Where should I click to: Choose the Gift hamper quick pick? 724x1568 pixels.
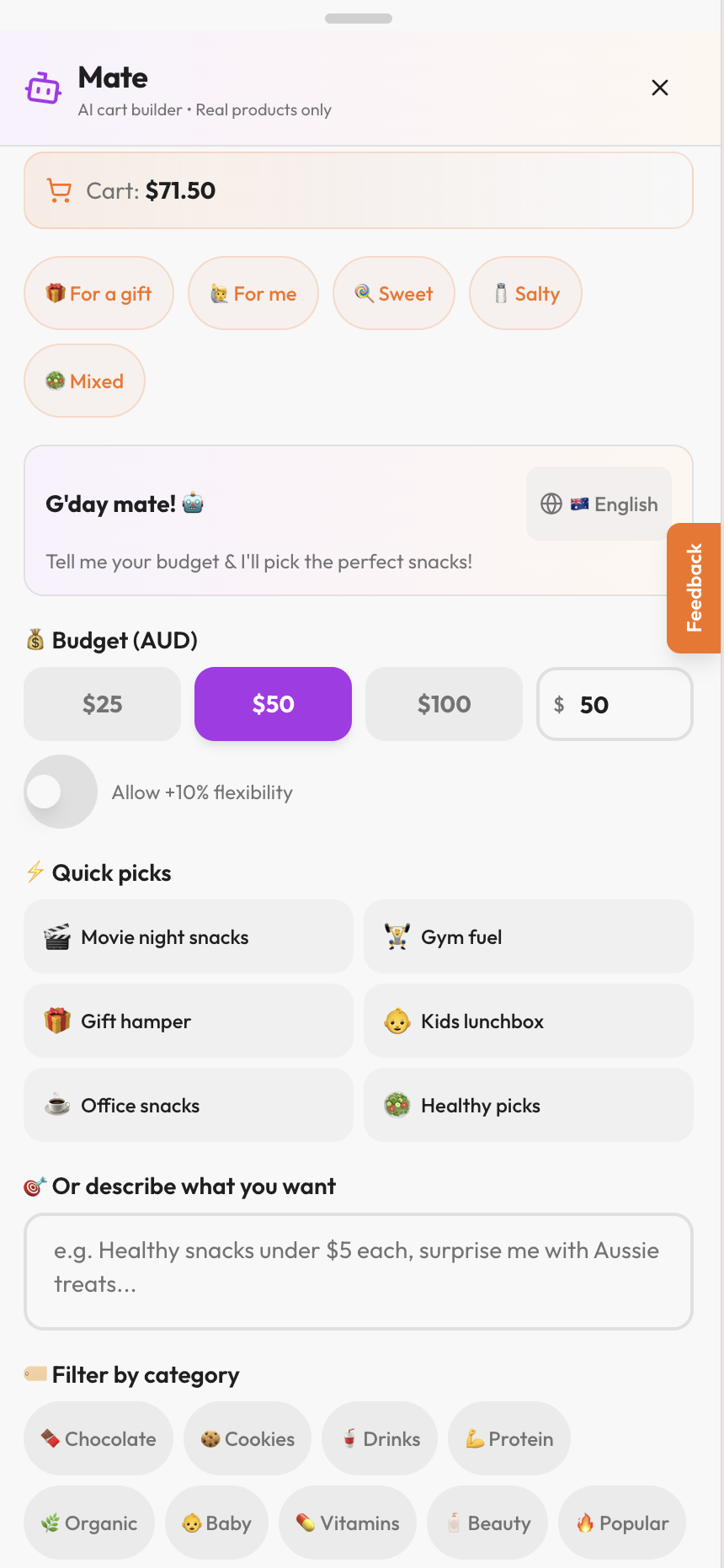[x=189, y=1021]
